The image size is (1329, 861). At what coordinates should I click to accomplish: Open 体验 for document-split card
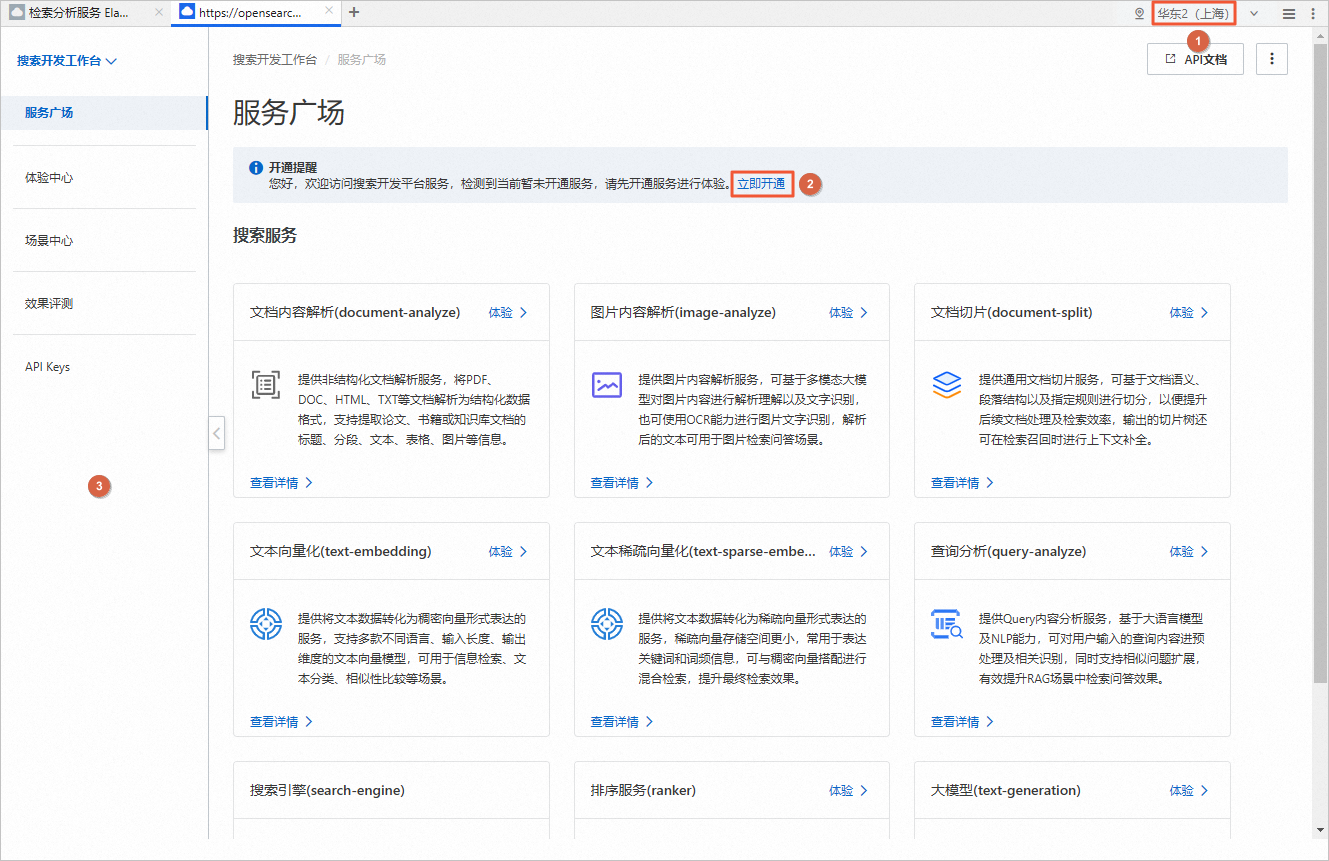[x=1189, y=313]
